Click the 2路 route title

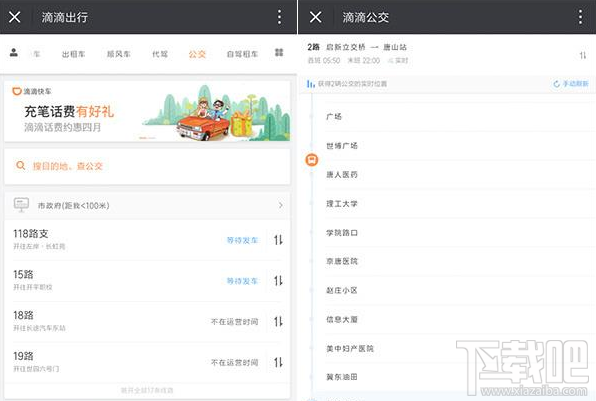click(313, 47)
